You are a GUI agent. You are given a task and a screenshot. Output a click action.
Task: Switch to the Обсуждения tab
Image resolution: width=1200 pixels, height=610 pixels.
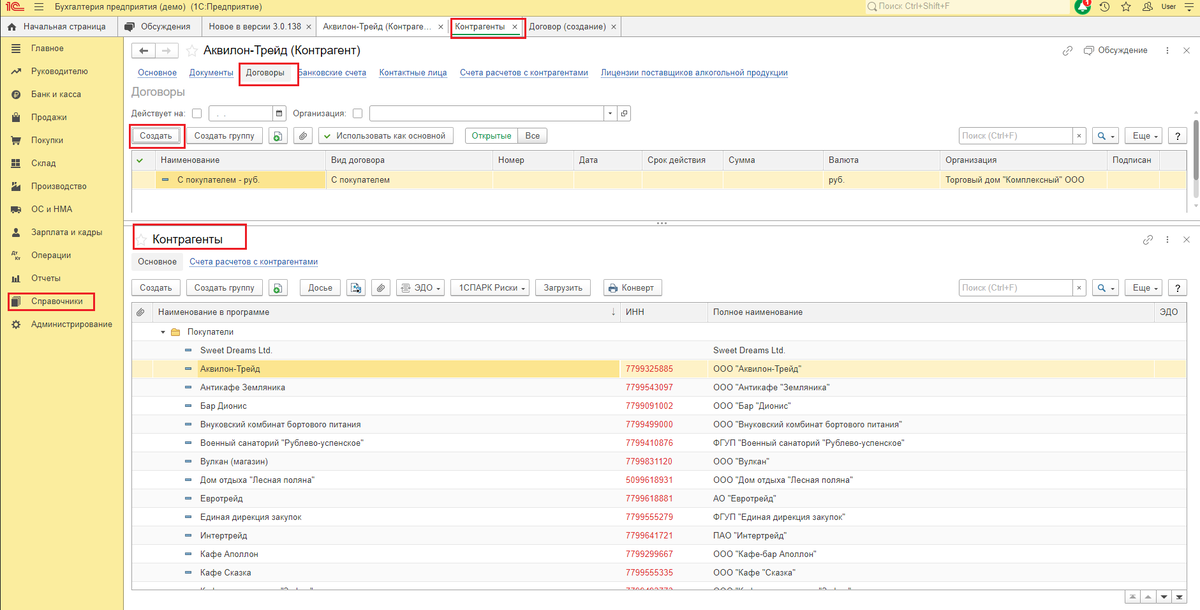point(158,26)
